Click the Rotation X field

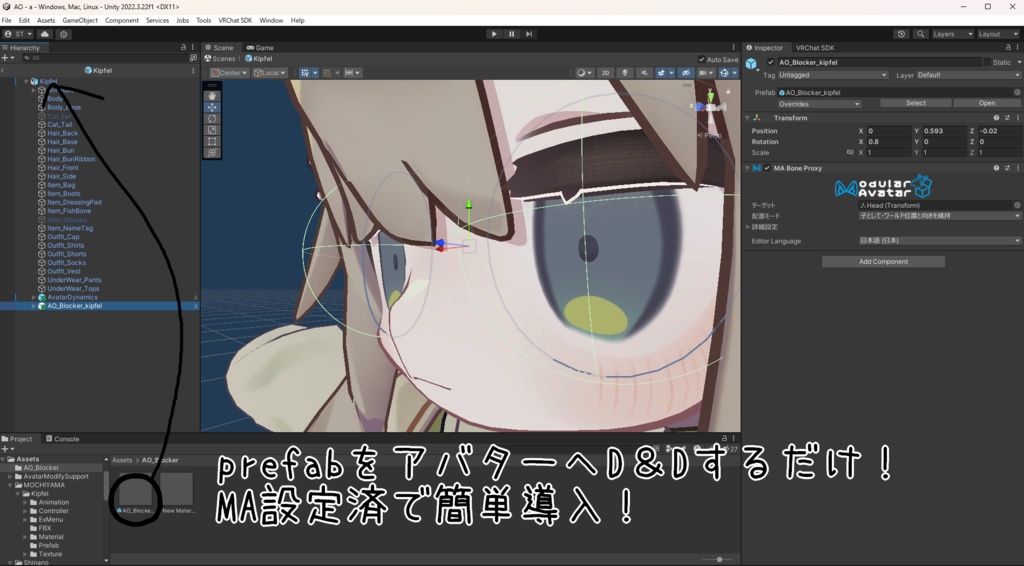click(x=888, y=142)
